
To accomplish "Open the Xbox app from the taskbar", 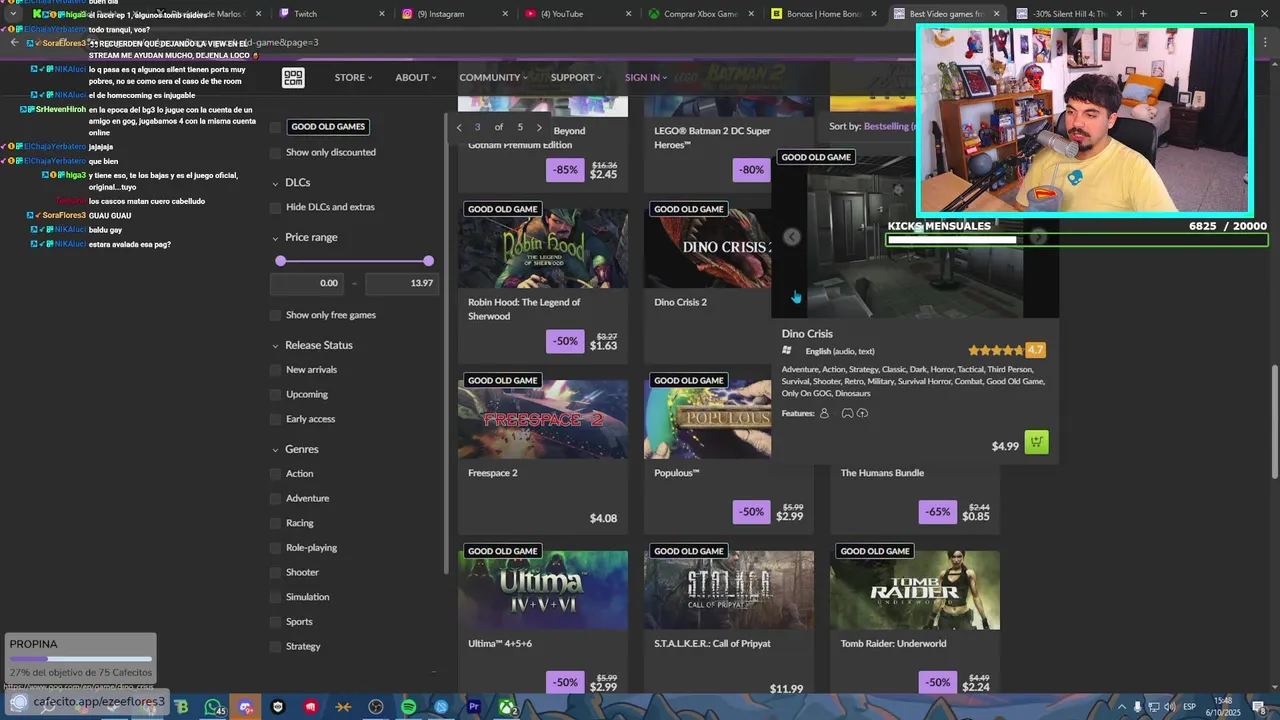I will pyautogui.click(x=507, y=707).
